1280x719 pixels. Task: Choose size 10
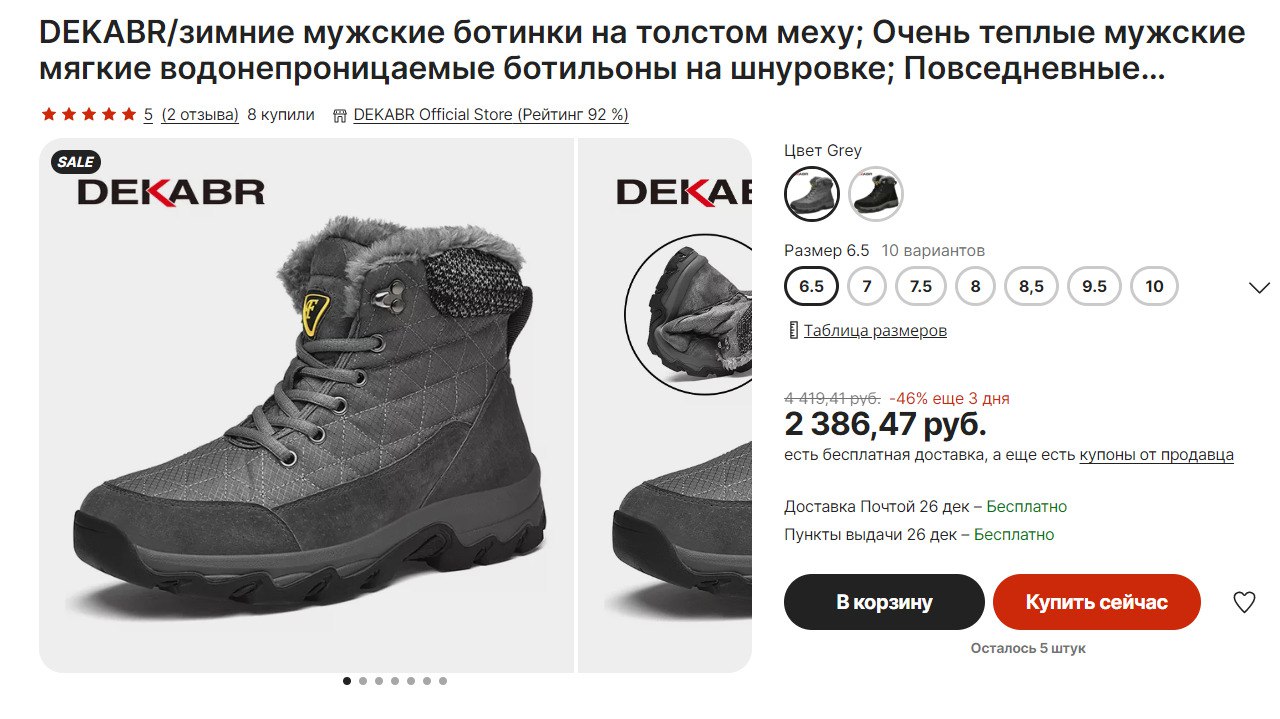click(x=1154, y=286)
